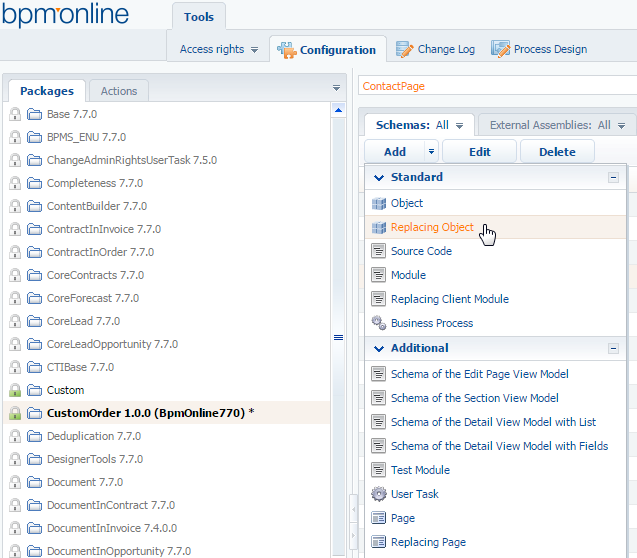The width and height of the screenshot is (637, 558).
Task: Select the Packages tab
Action: pos(47,91)
